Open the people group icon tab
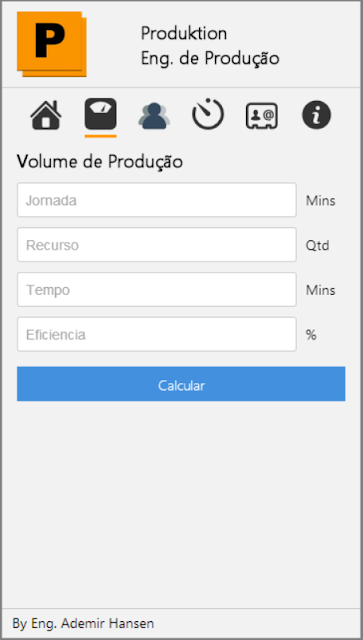 [x=154, y=115]
